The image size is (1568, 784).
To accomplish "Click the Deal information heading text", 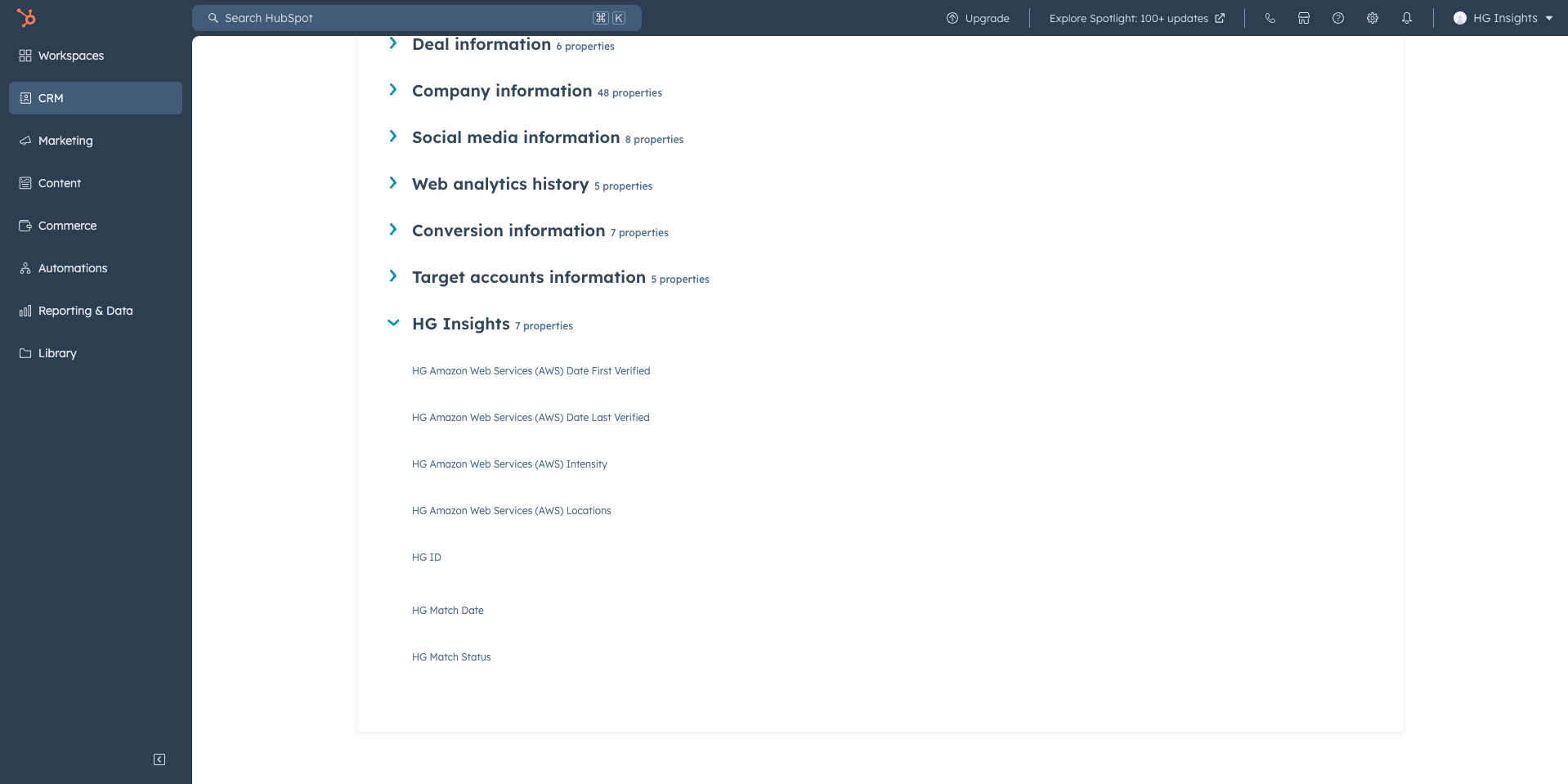I will point(482,44).
